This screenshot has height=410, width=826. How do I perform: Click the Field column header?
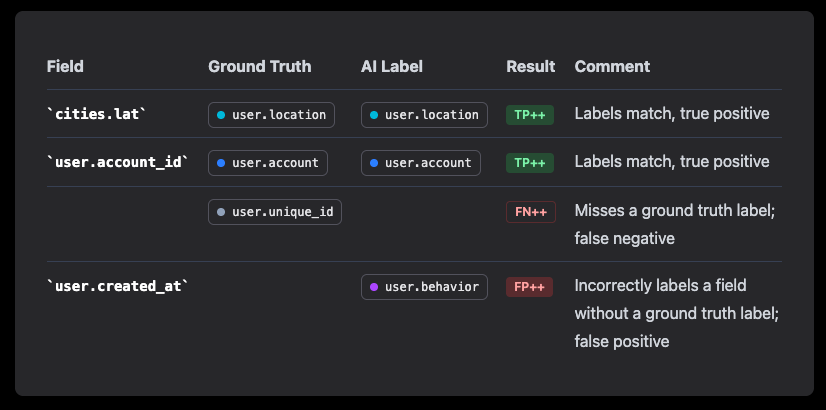pos(65,67)
